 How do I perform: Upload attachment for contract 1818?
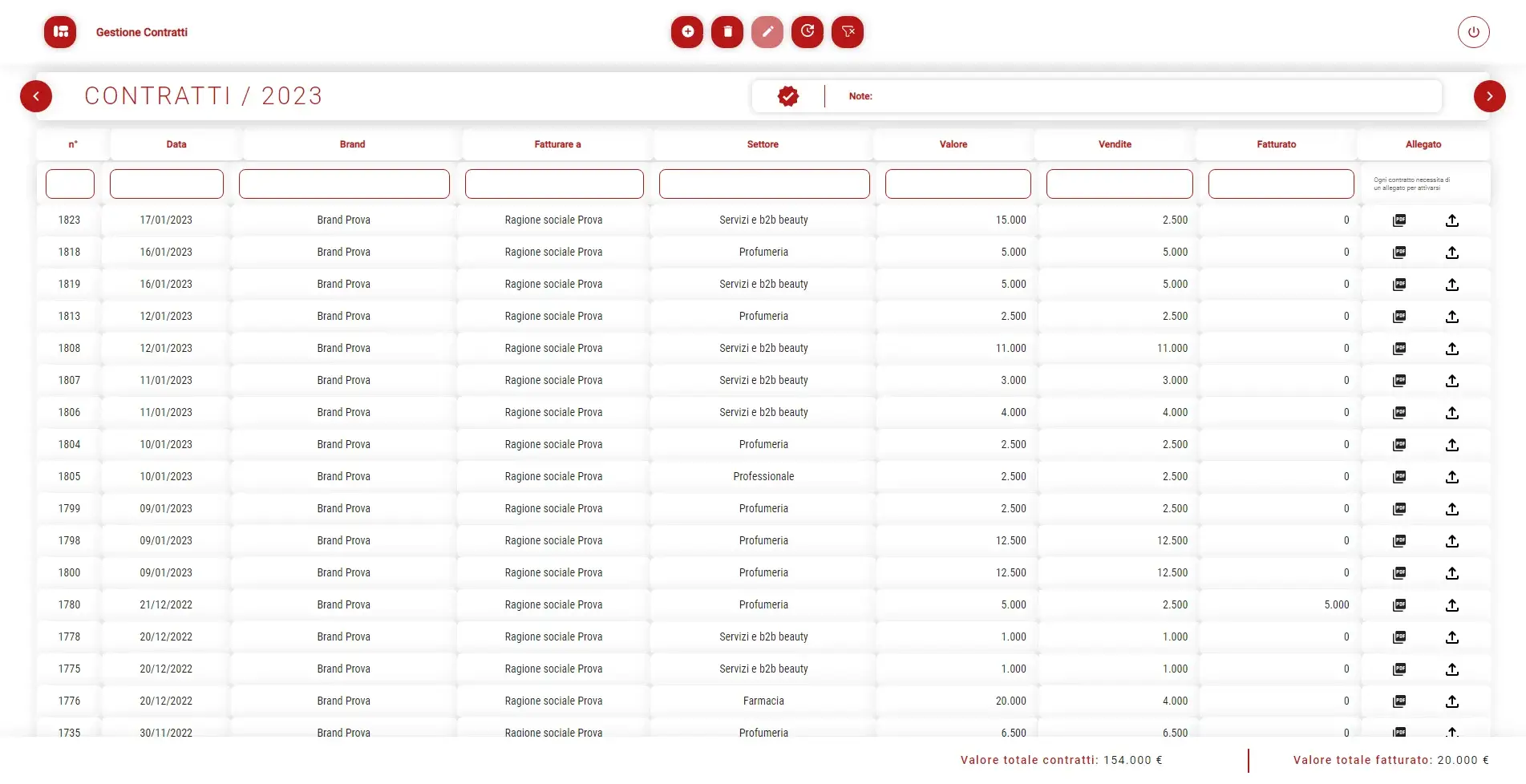(x=1452, y=252)
